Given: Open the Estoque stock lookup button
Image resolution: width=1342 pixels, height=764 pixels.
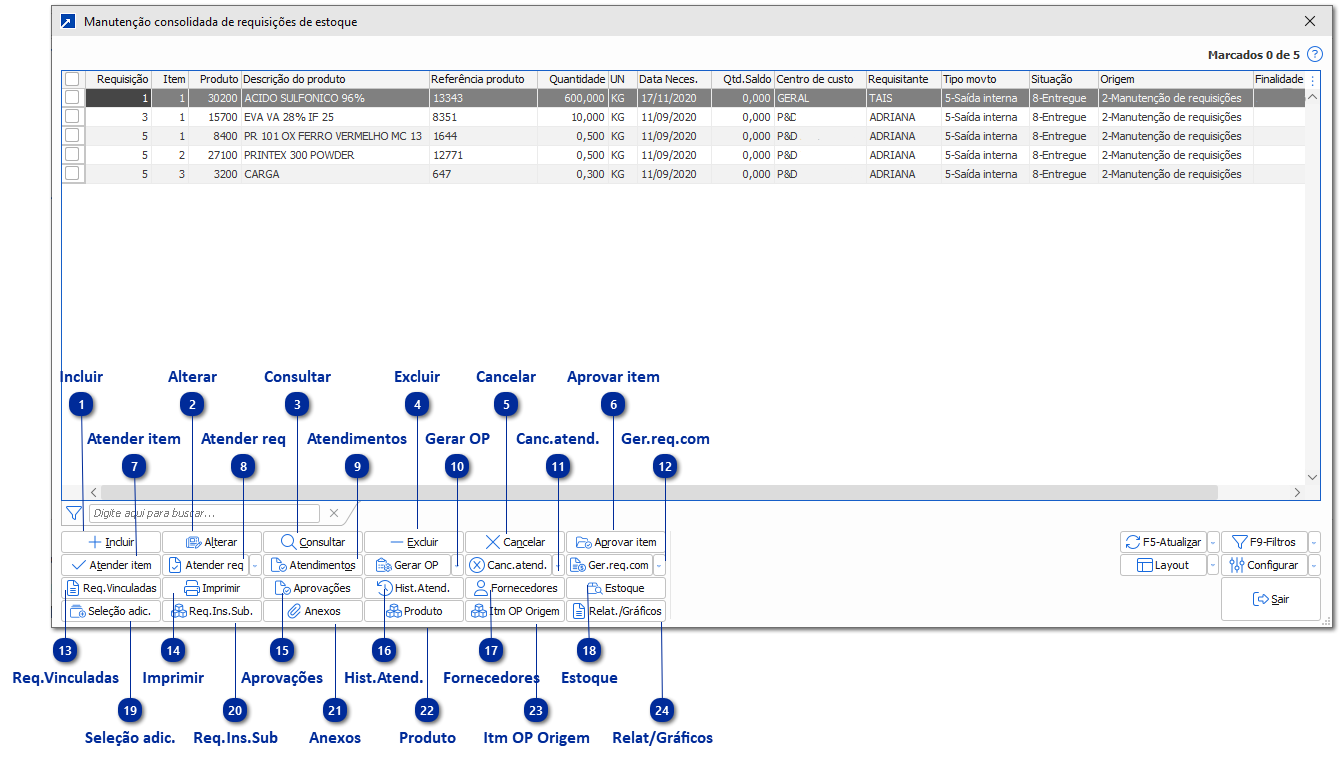Looking at the screenshot, I should coord(615,588).
